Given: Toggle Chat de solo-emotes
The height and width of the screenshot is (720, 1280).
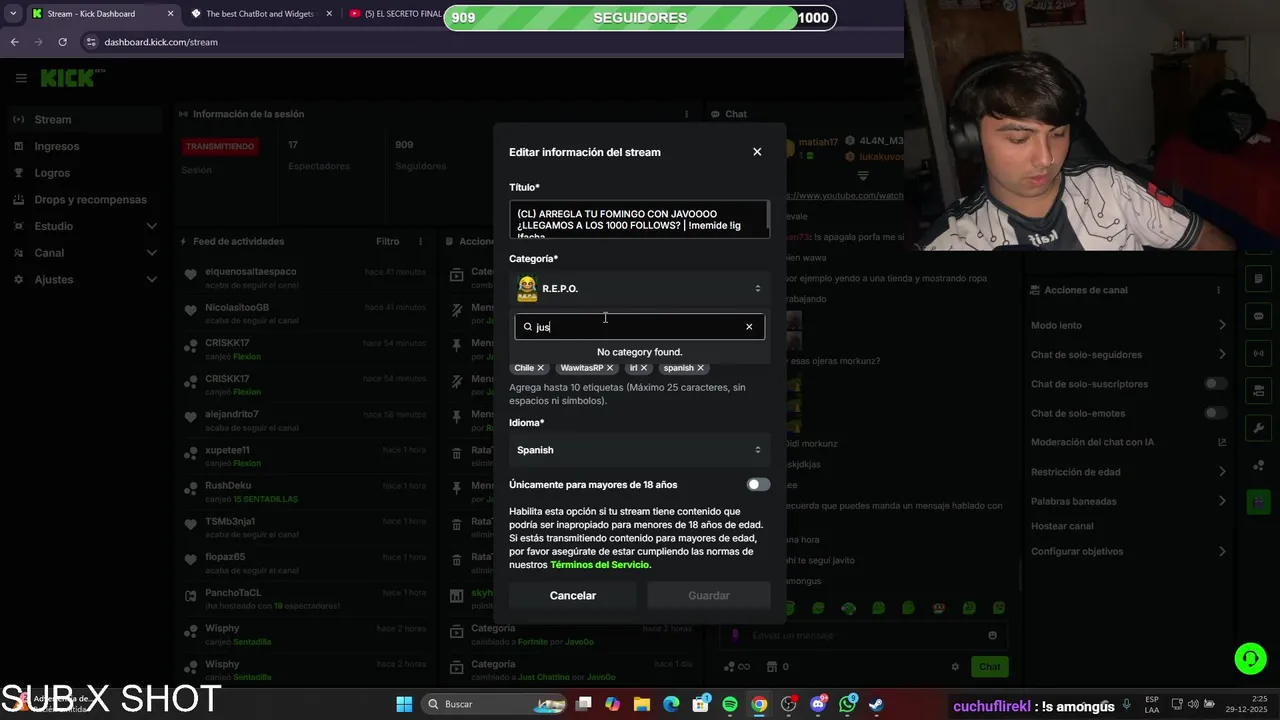Looking at the screenshot, I should (1216, 413).
